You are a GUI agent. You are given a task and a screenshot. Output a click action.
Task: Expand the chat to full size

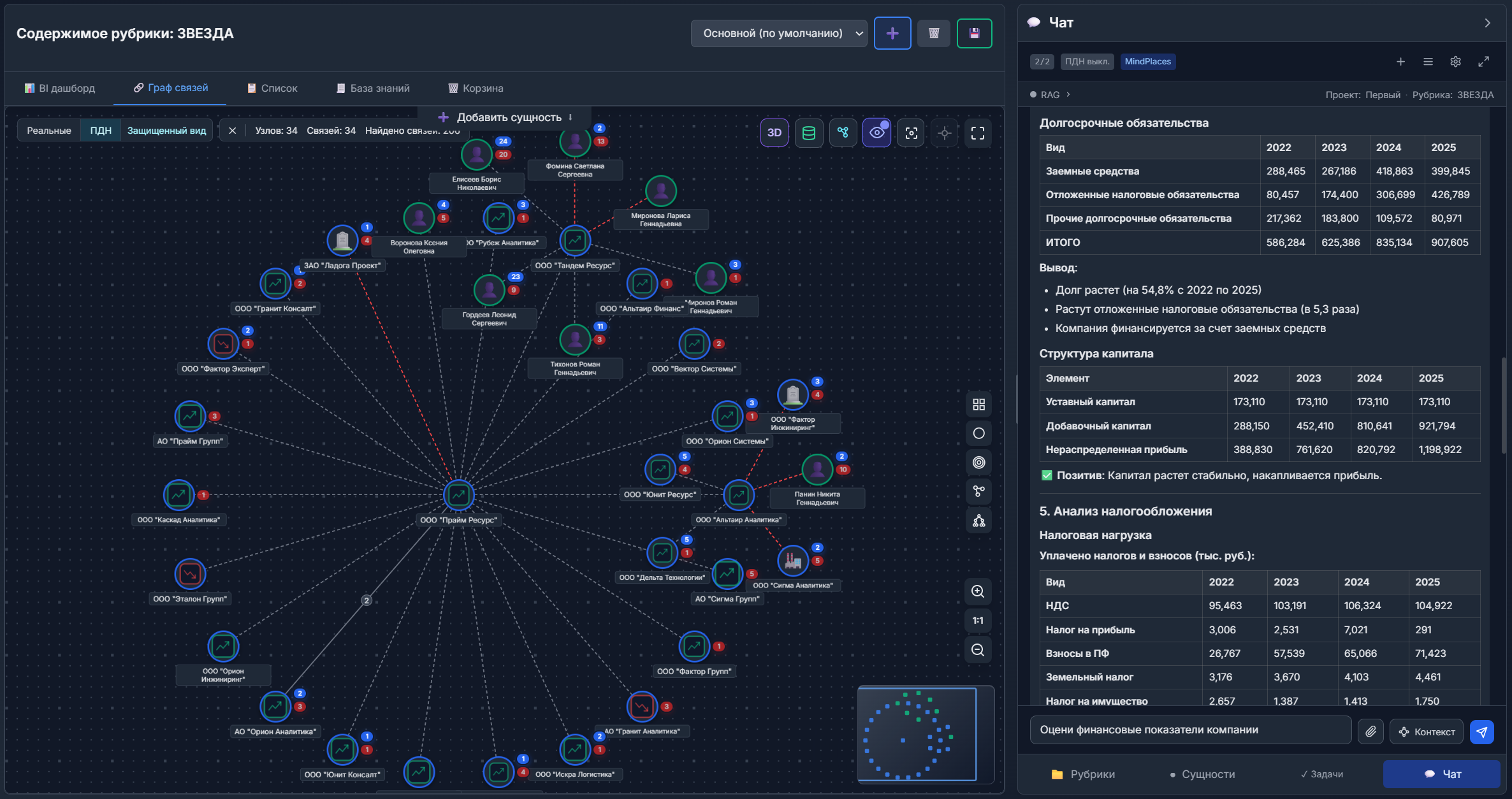tap(1483, 62)
